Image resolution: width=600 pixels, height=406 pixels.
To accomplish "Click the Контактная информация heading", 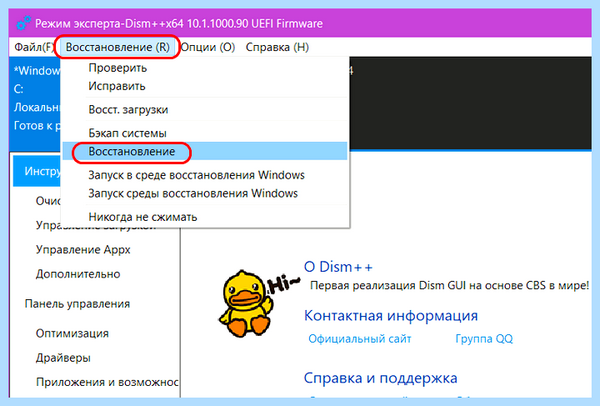I will pyautogui.click(x=391, y=316).
